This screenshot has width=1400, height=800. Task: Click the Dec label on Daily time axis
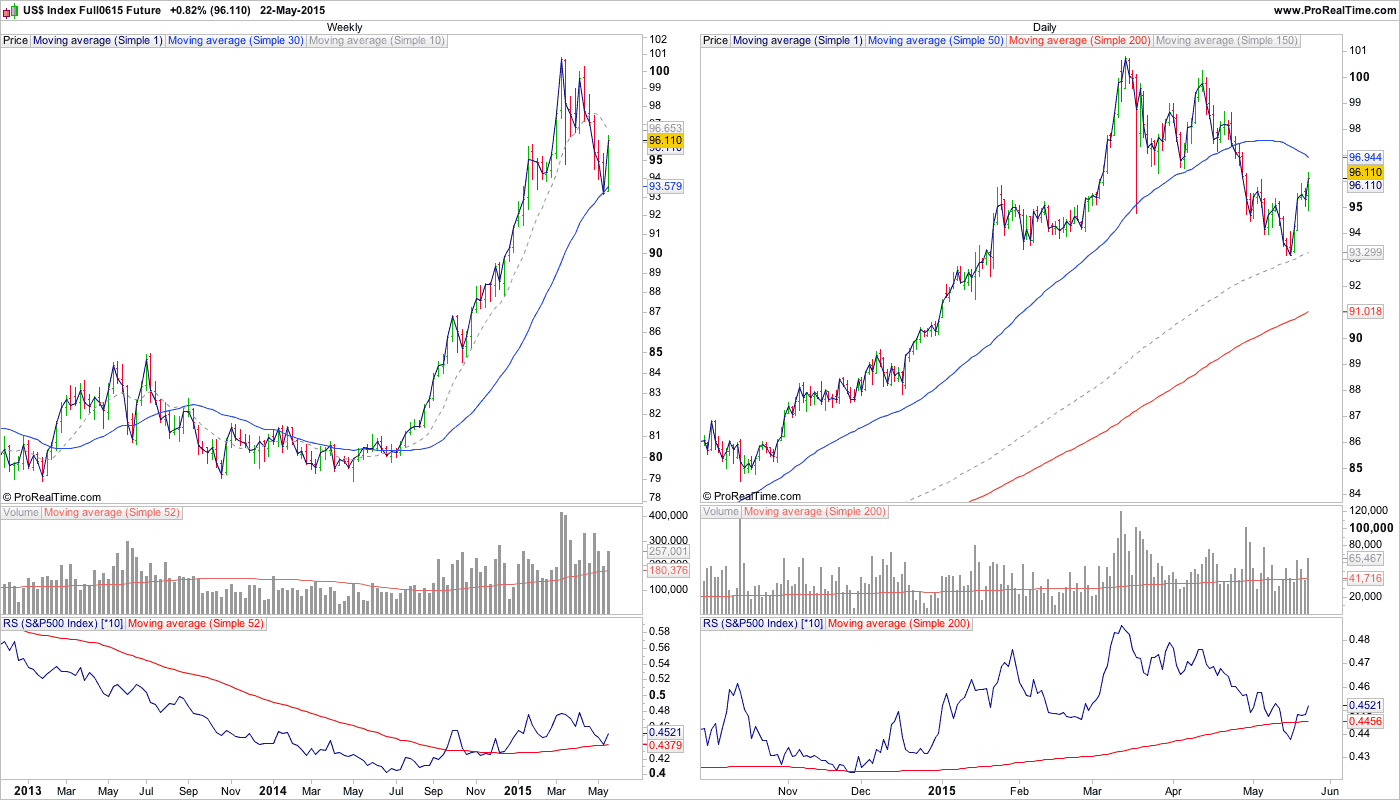(862, 791)
